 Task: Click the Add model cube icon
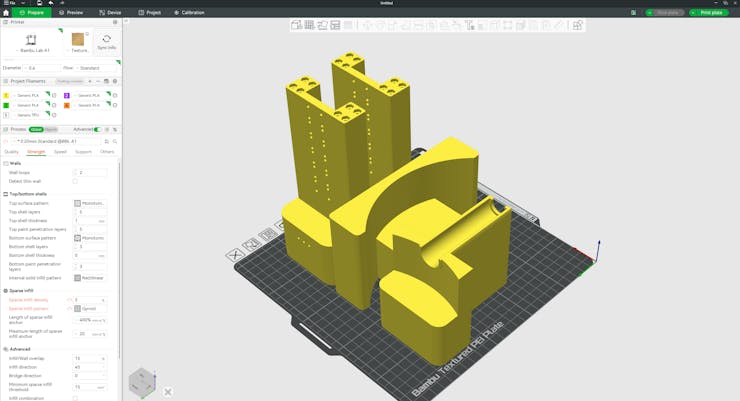pos(296,25)
